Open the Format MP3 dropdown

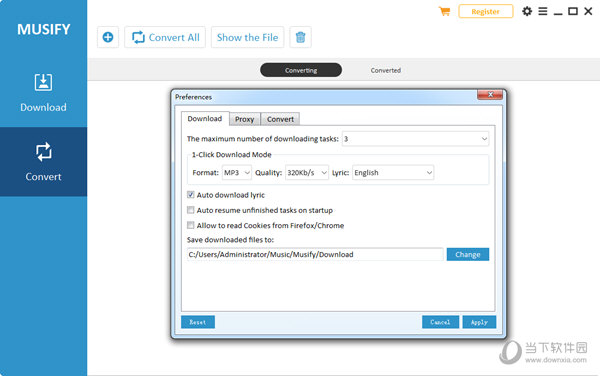tap(236, 173)
